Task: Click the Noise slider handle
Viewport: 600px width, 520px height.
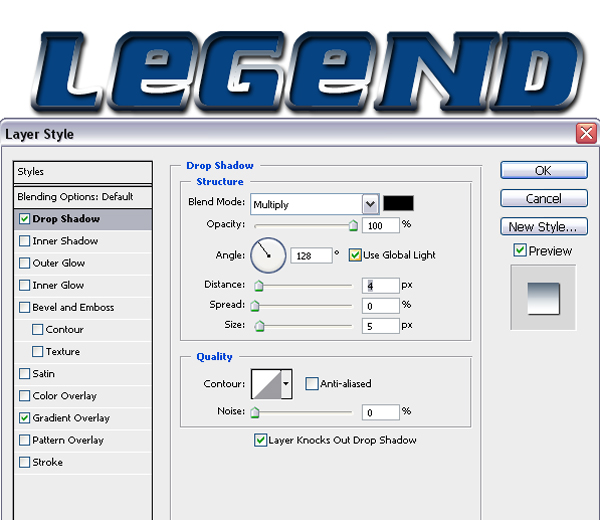Action: [255, 412]
